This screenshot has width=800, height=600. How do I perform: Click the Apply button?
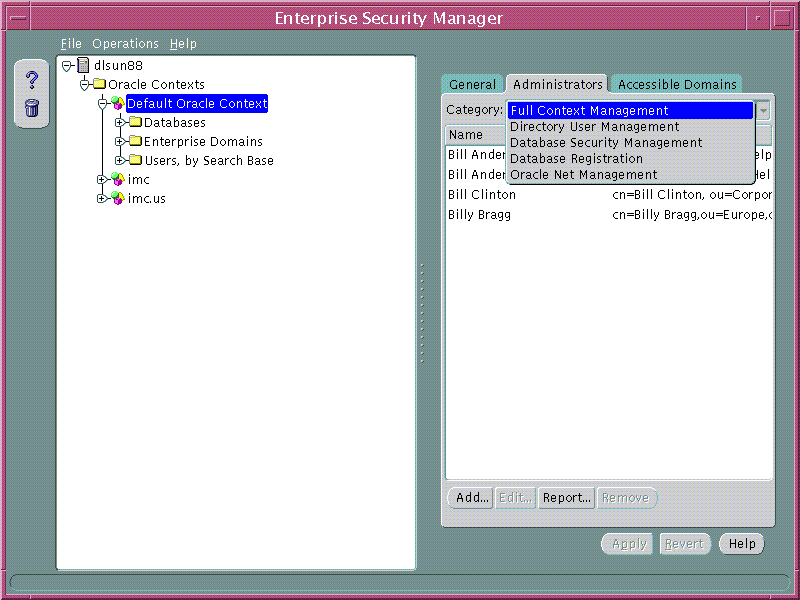(629, 544)
